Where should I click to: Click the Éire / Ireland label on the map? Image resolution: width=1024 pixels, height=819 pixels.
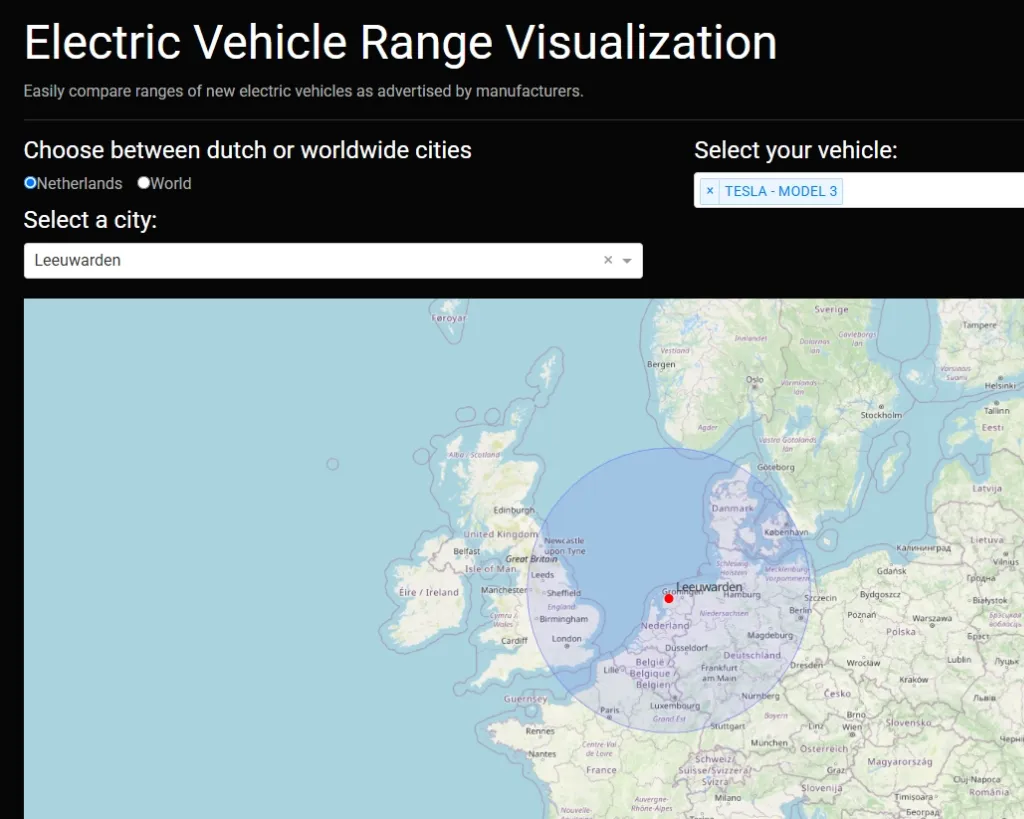point(428,592)
